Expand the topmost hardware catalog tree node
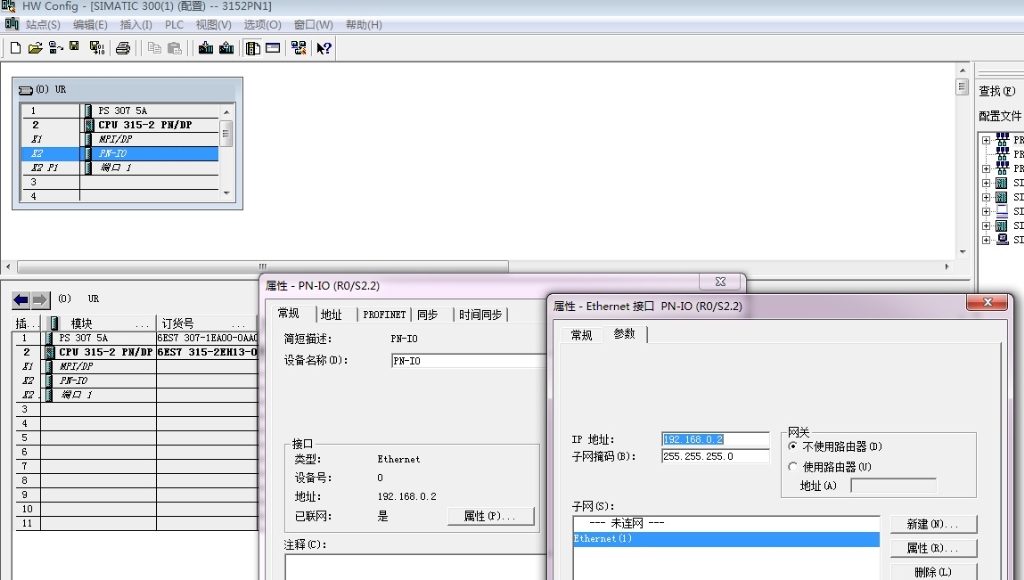This screenshot has height=580, width=1024. point(986,140)
